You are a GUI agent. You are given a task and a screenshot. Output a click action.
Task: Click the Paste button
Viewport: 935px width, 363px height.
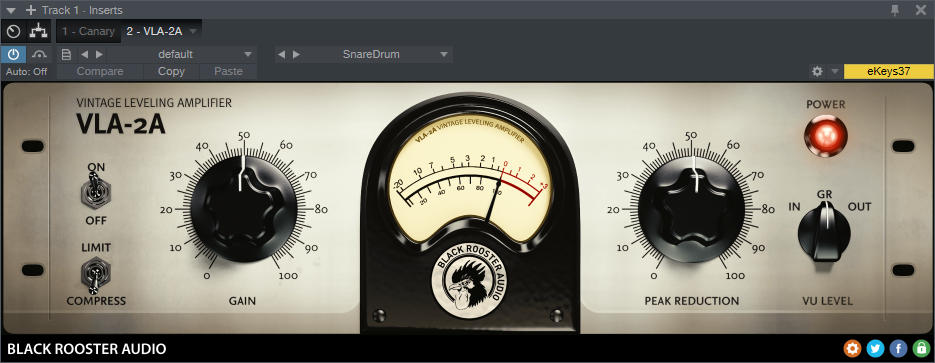tap(228, 72)
